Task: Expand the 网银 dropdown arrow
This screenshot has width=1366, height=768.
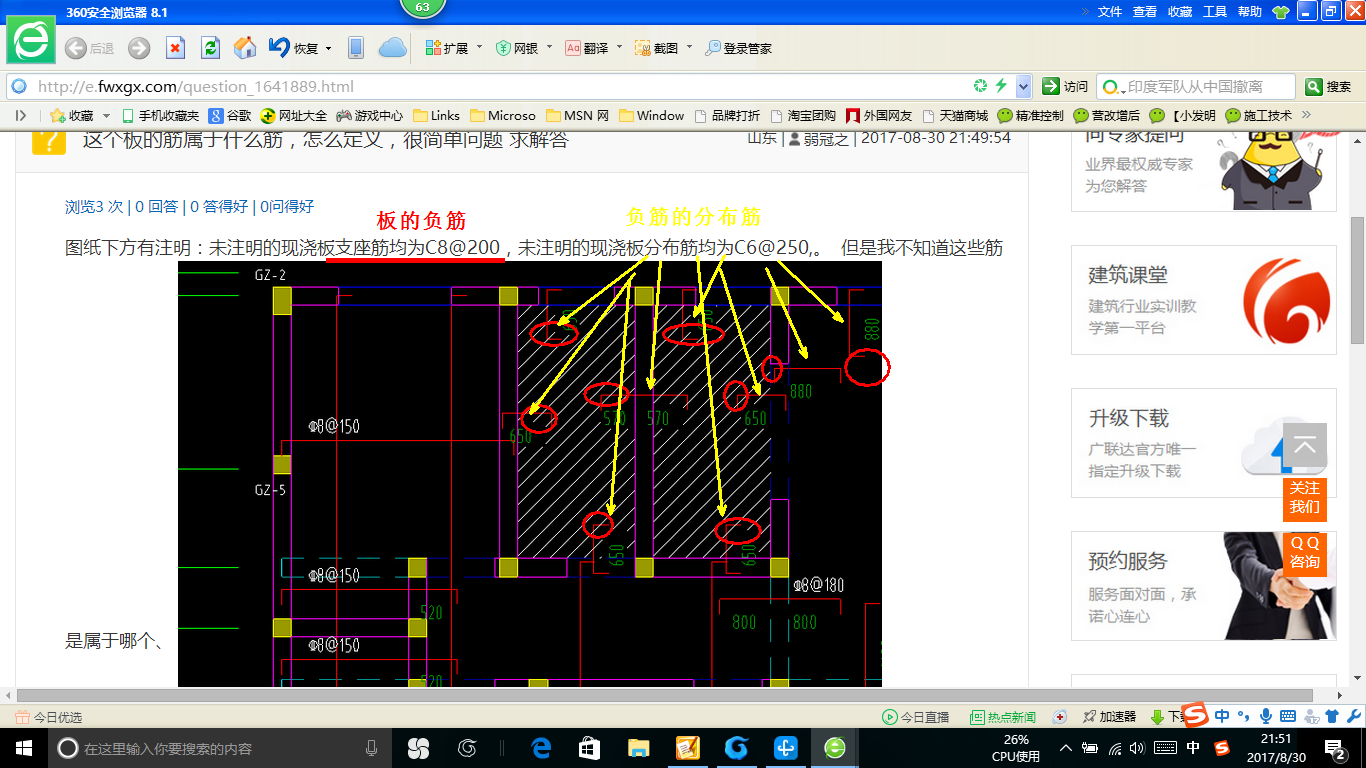Action: [x=549, y=48]
